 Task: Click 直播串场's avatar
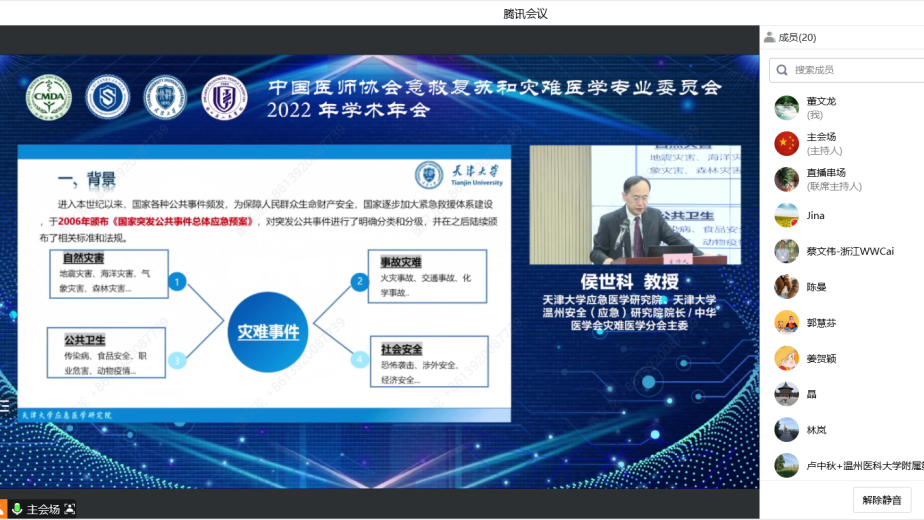pyautogui.click(x=786, y=179)
